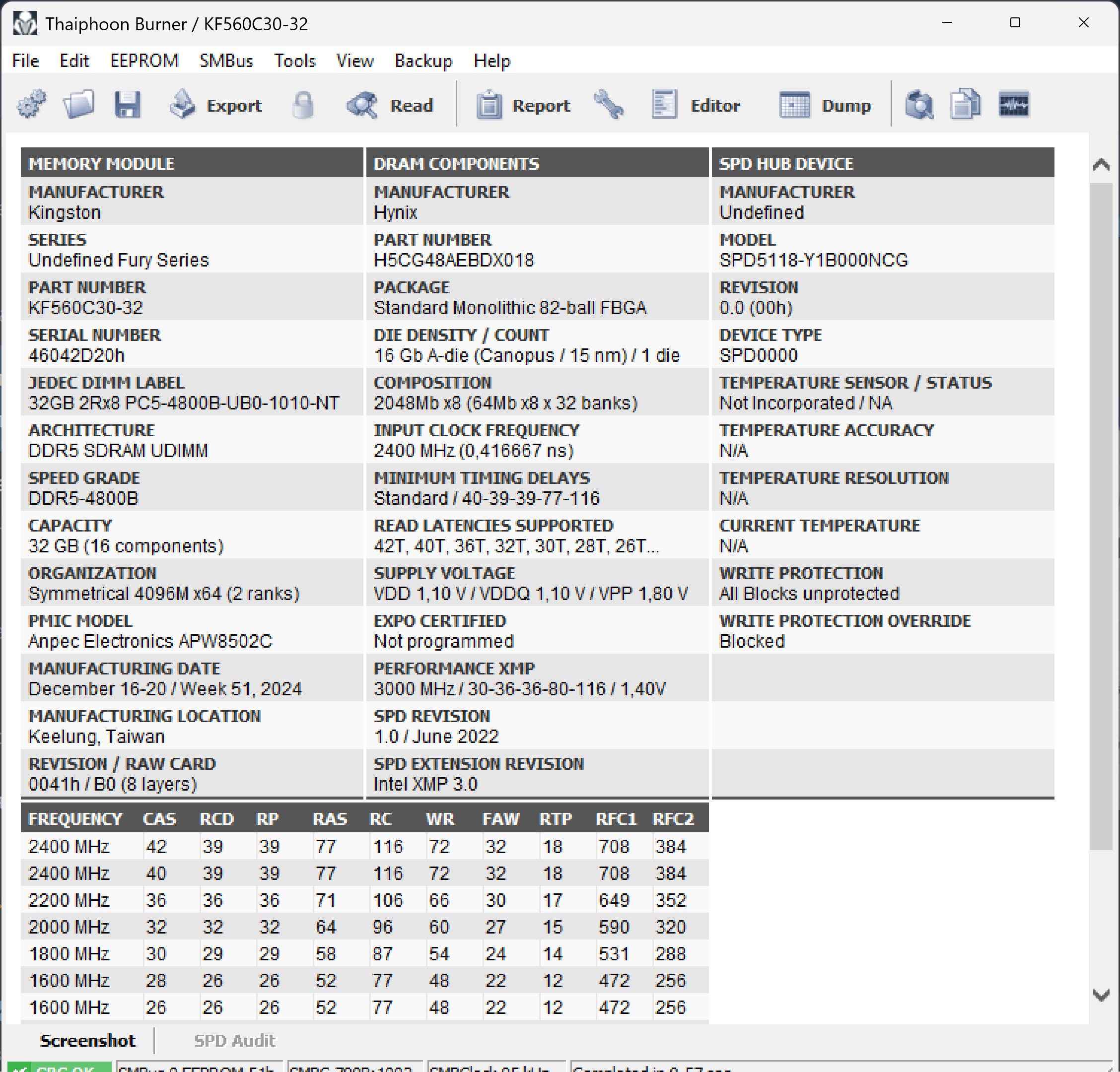Click the Dump toolbar button
This screenshot has height=1072, width=1120.
coord(826,106)
